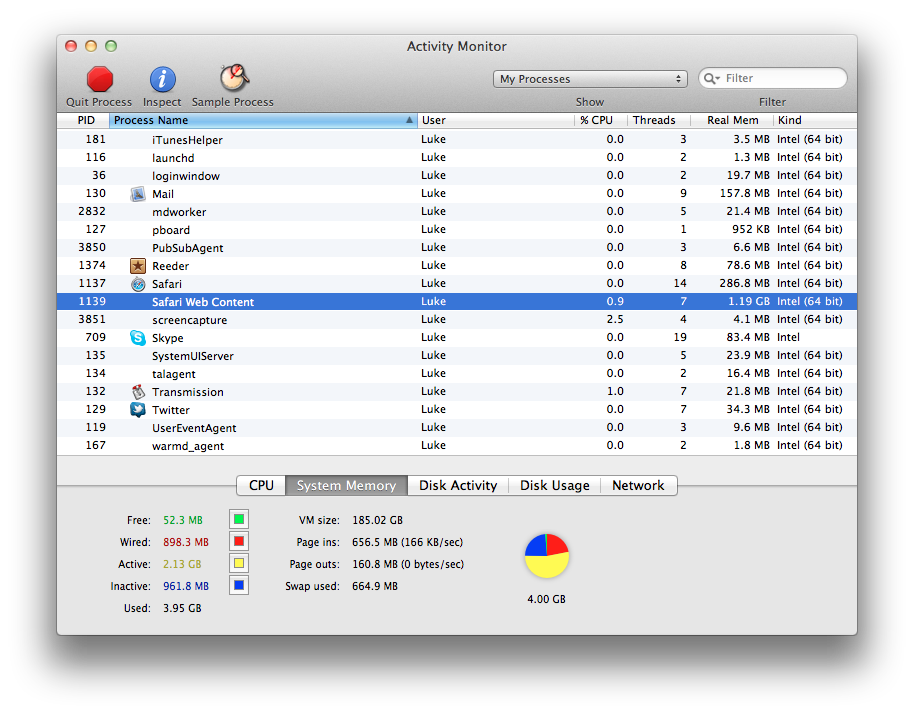Click the green Free memory color swatch

[239, 519]
